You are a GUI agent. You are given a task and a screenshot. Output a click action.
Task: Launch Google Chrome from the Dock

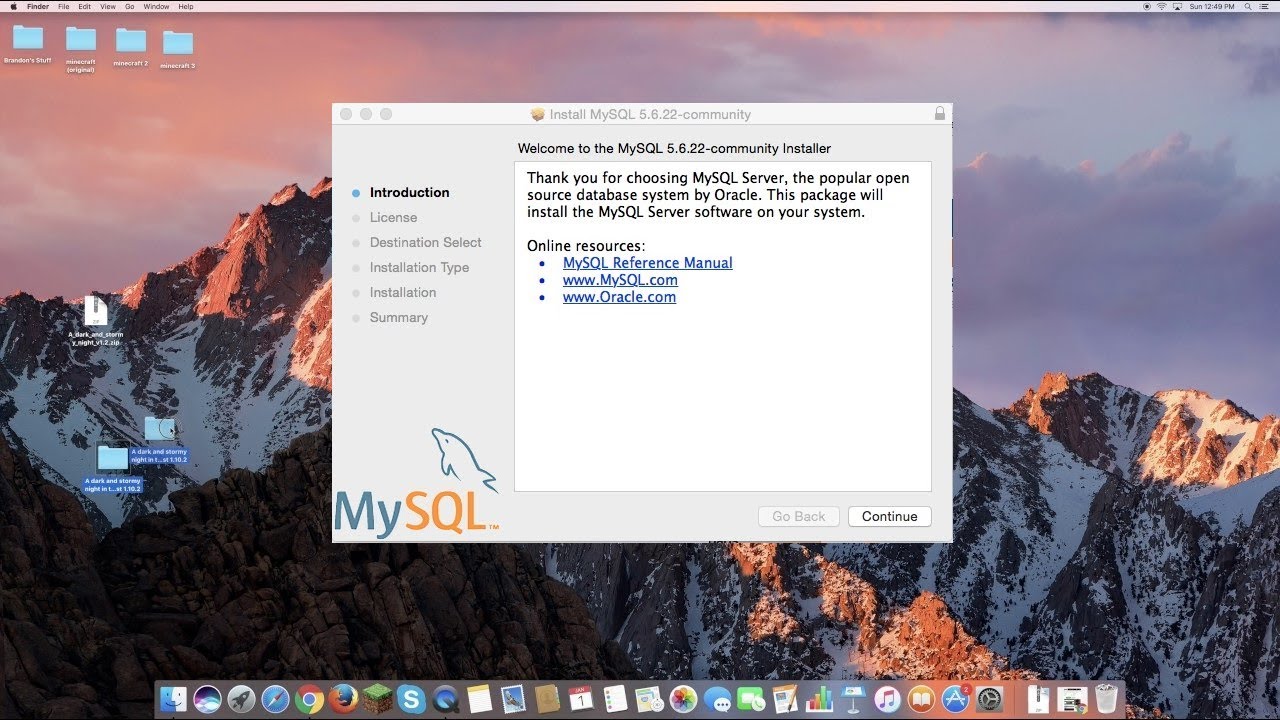pos(309,699)
